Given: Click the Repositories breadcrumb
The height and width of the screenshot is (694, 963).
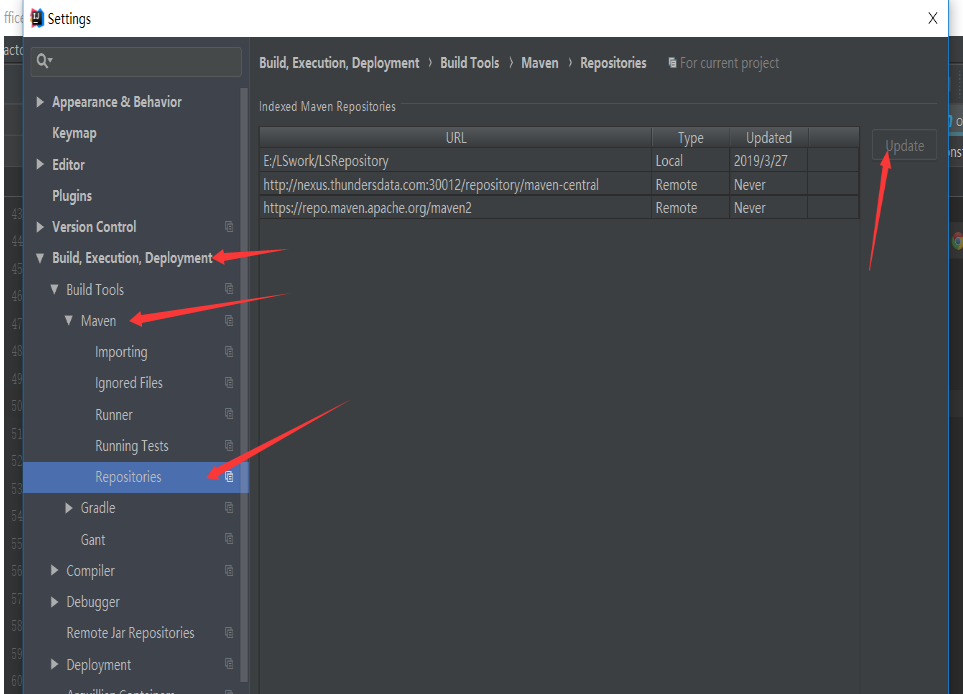Looking at the screenshot, I should [613, 63].
